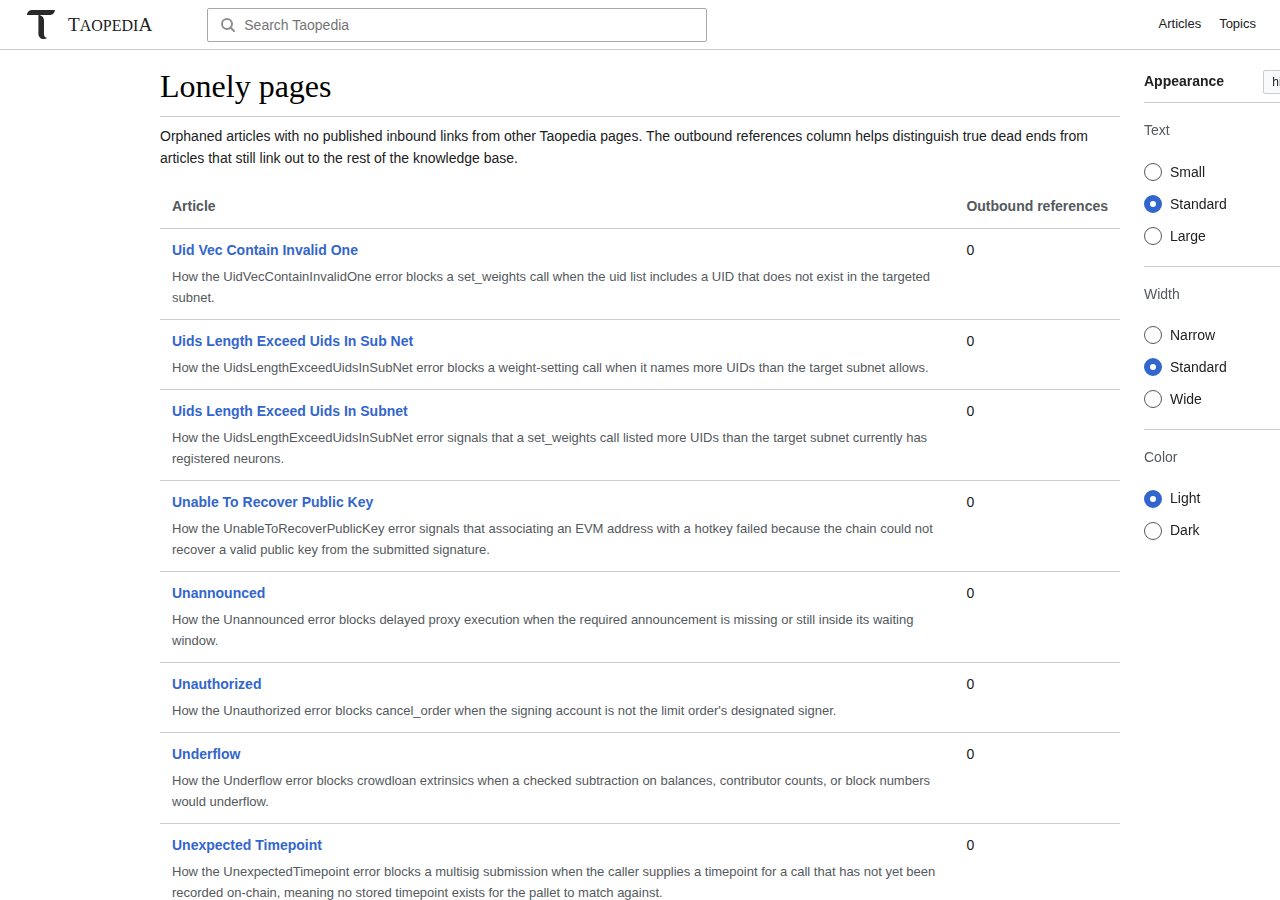Click the Text section label in Appearance
The image size is (1280, 900).
[x=1157, y=130]
